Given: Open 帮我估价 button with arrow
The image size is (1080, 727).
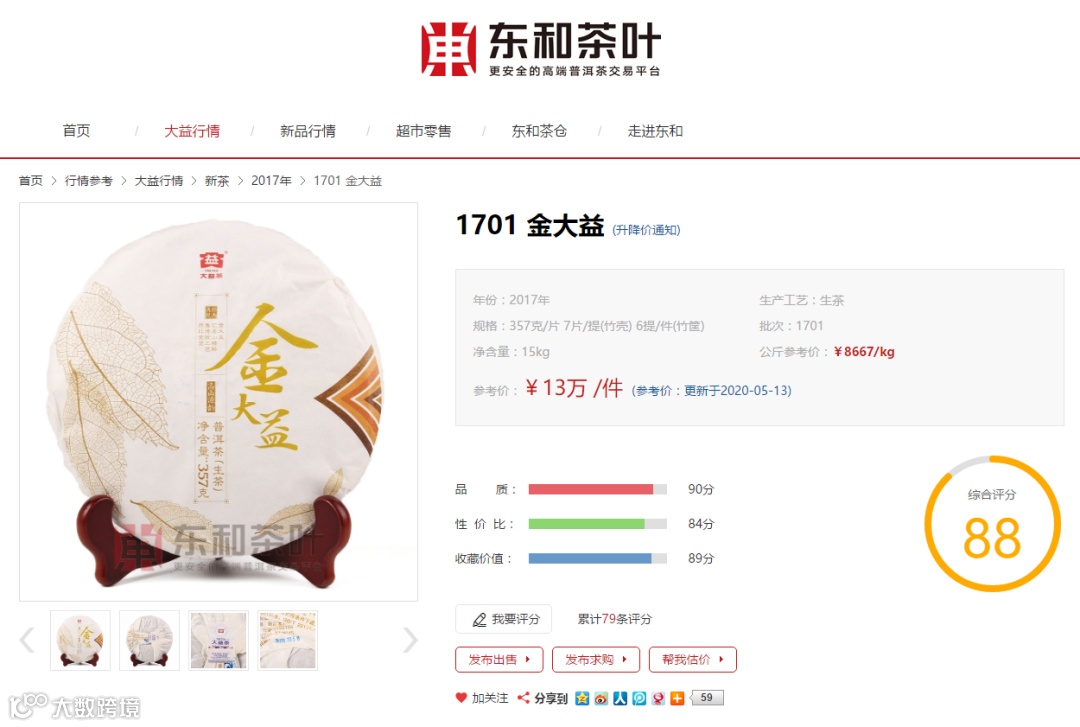Looking at the screenshot, I should point(693,659).
